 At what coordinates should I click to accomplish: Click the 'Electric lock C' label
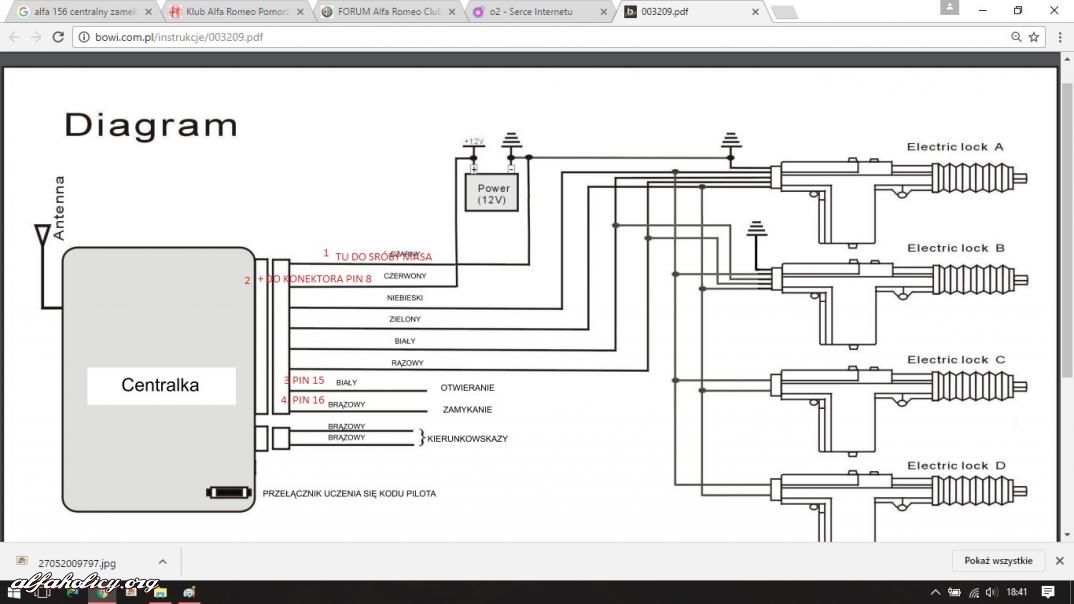(956, 360)
